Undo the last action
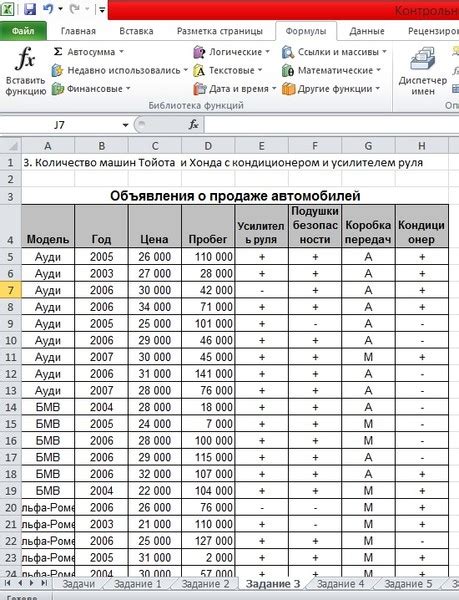 point(48,9)
